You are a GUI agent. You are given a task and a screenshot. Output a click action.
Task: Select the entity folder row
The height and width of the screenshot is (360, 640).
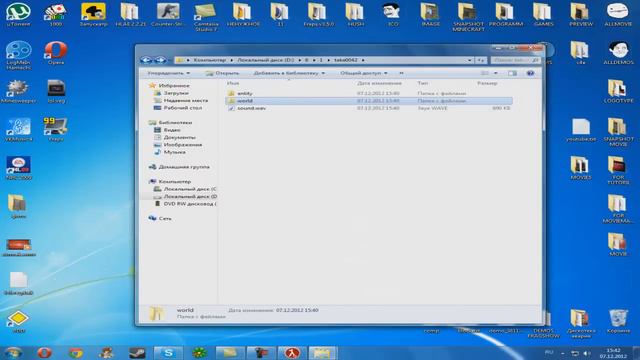(x=369, y=93)
